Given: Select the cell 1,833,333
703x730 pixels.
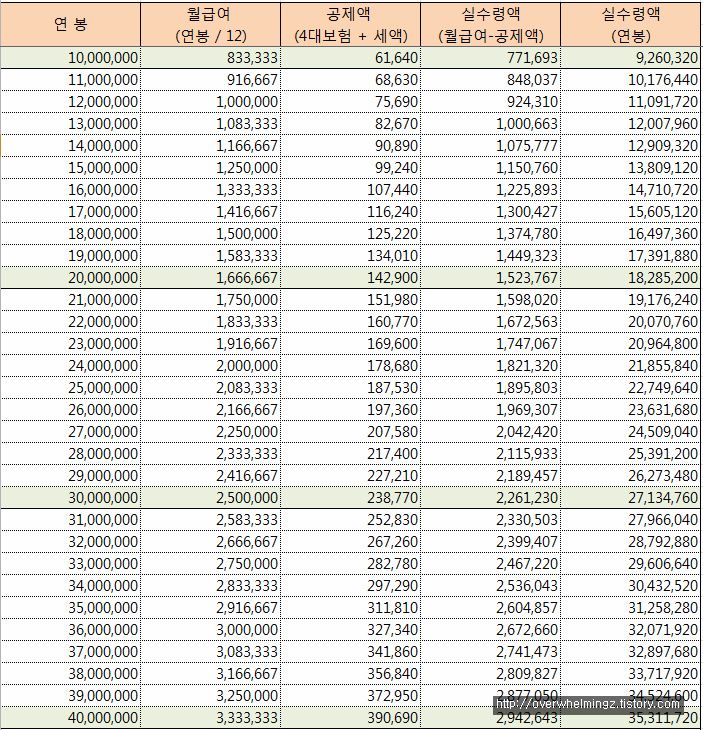Looking at the screenshot, I should (x=210, y=322).
